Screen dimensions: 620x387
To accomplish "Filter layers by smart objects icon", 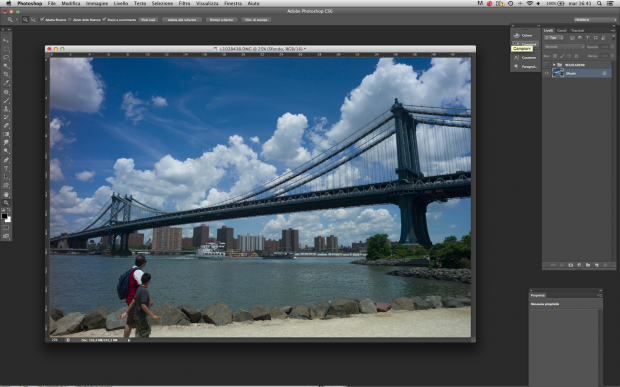I will 603,38.
